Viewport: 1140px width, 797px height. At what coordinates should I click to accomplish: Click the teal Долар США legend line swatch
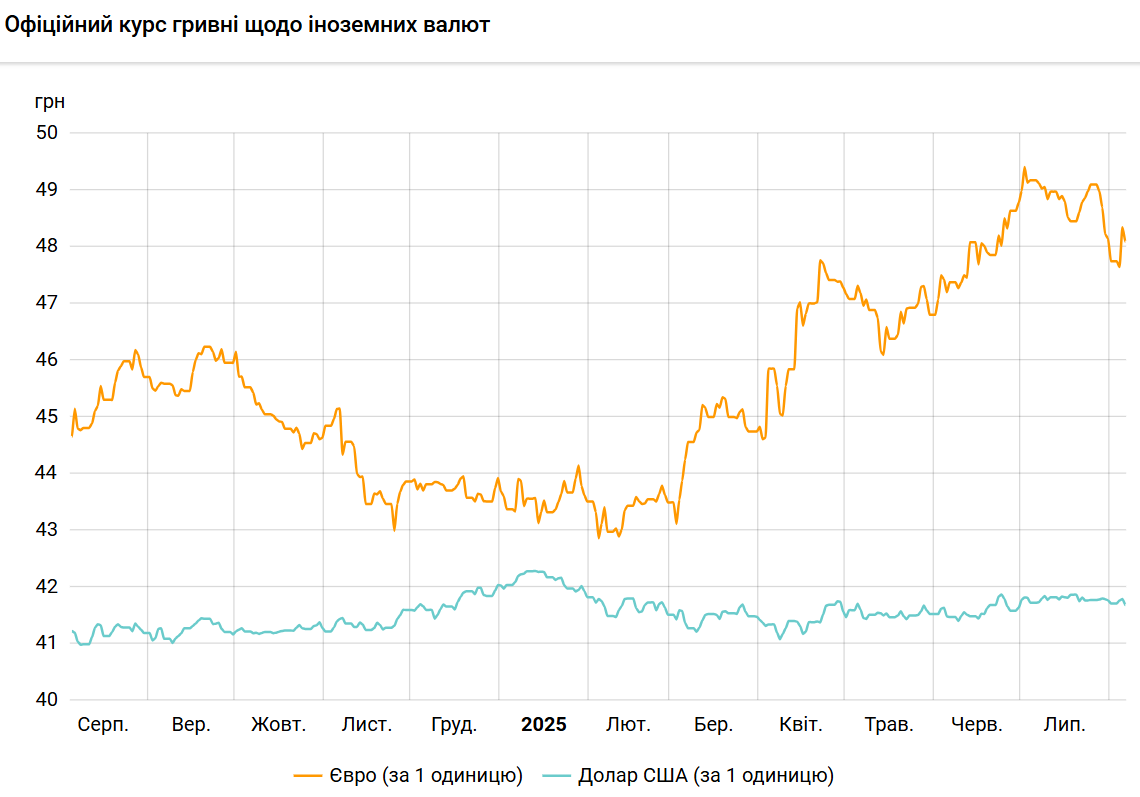[x=556, y=775]
